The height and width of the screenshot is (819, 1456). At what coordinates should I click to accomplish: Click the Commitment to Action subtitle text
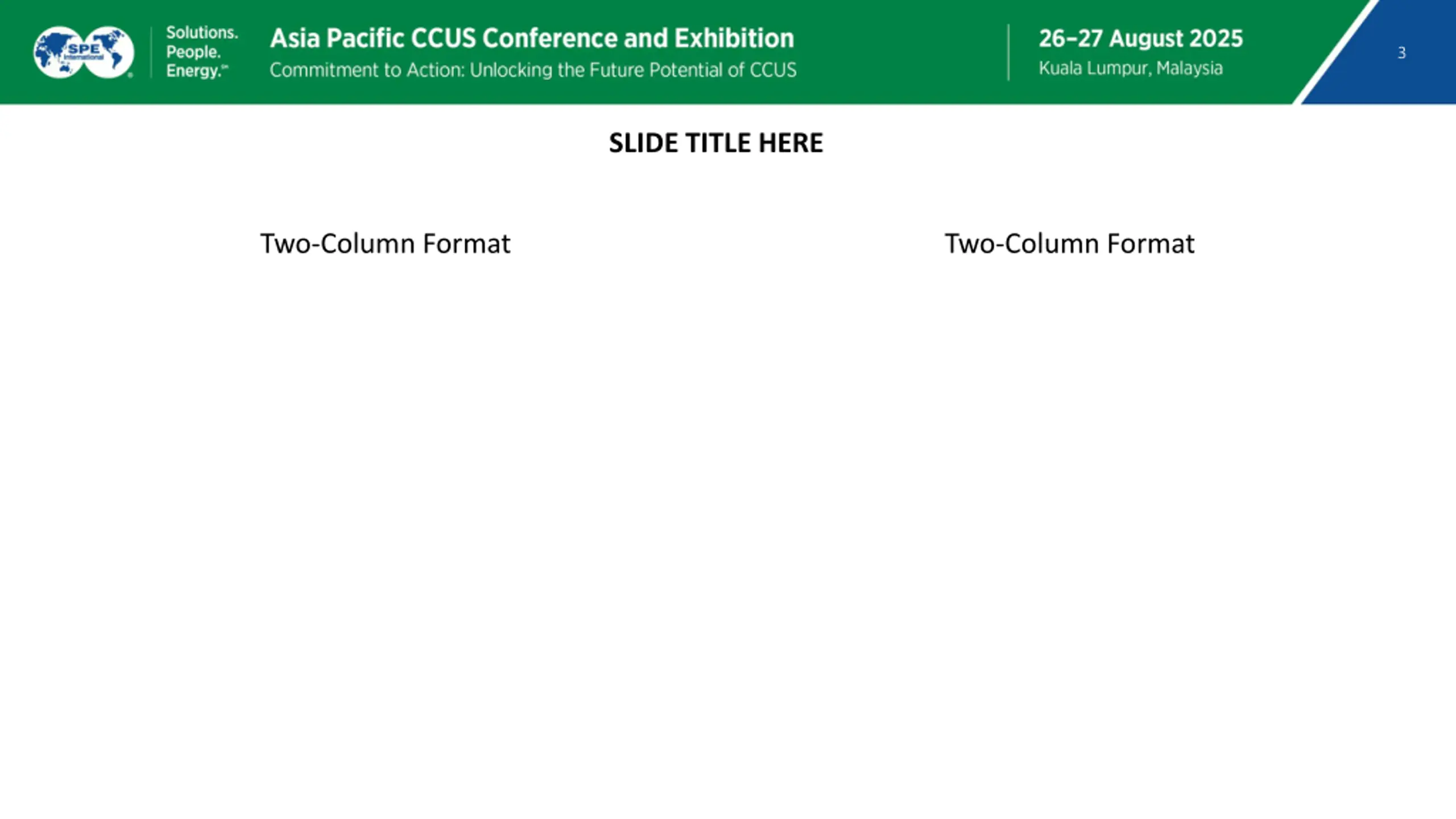click(533, 70)
